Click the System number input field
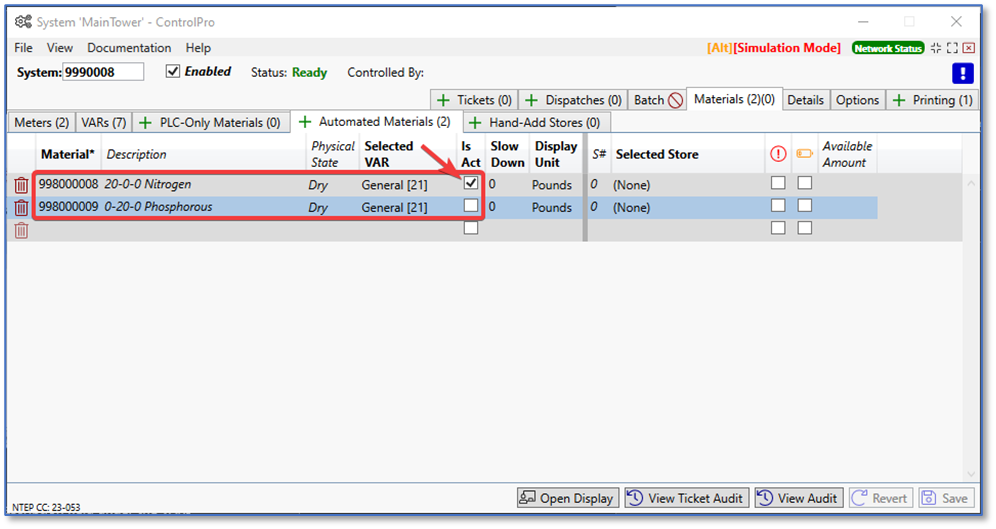This screenshot has width=996, height=529. [x=103, y=72]
